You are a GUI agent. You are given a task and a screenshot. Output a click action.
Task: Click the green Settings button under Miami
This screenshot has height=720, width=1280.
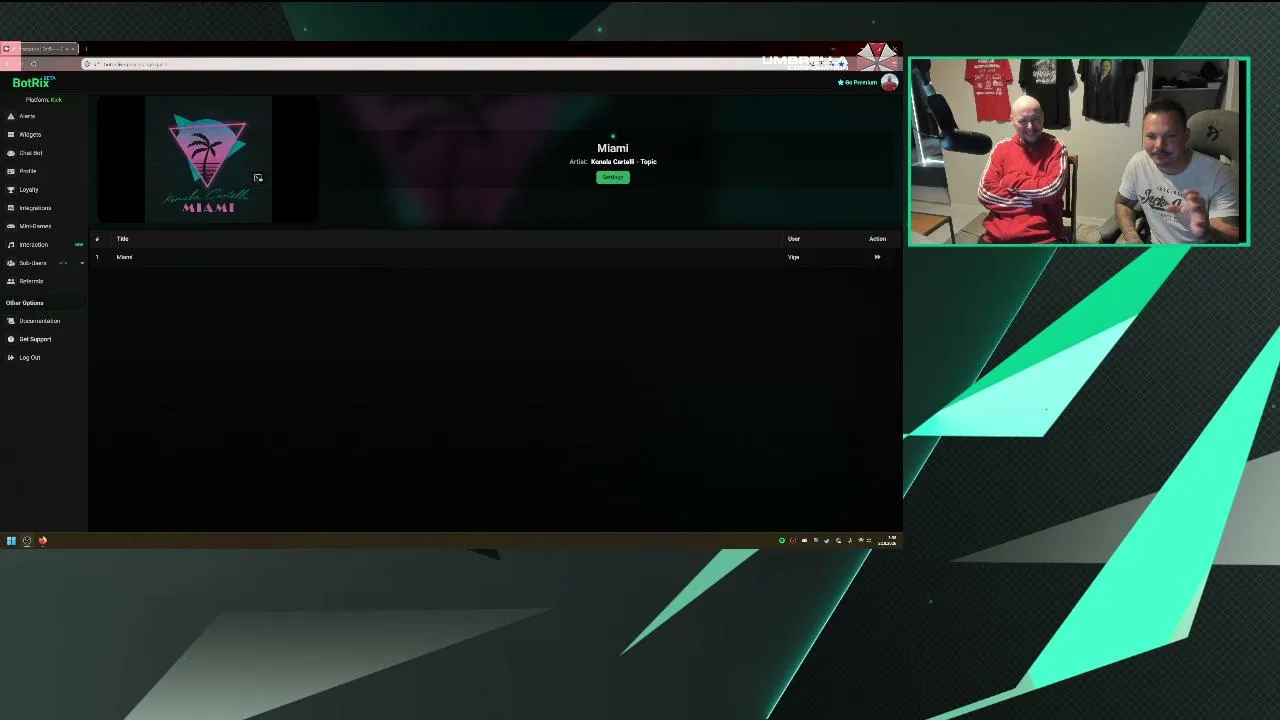tap(613, 177)
